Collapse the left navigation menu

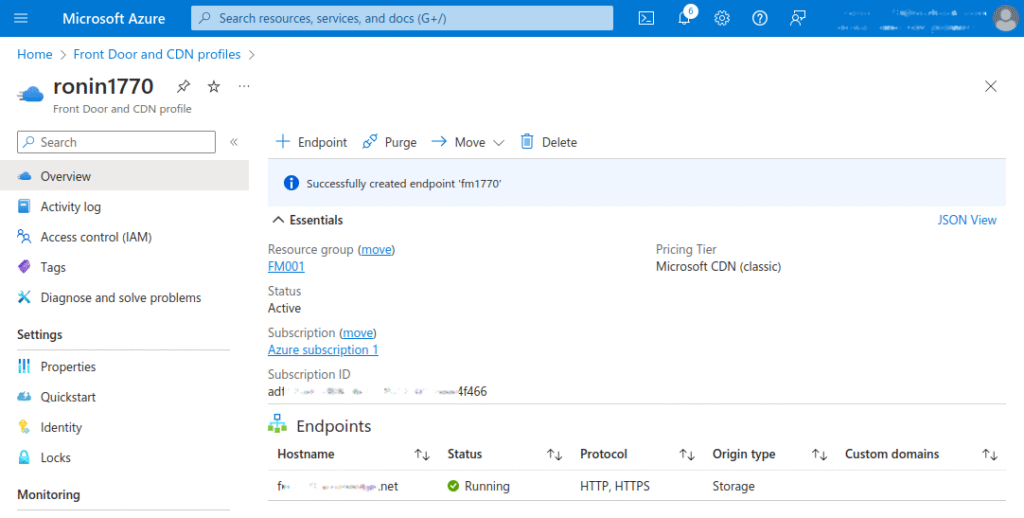[x=234, y=142]
